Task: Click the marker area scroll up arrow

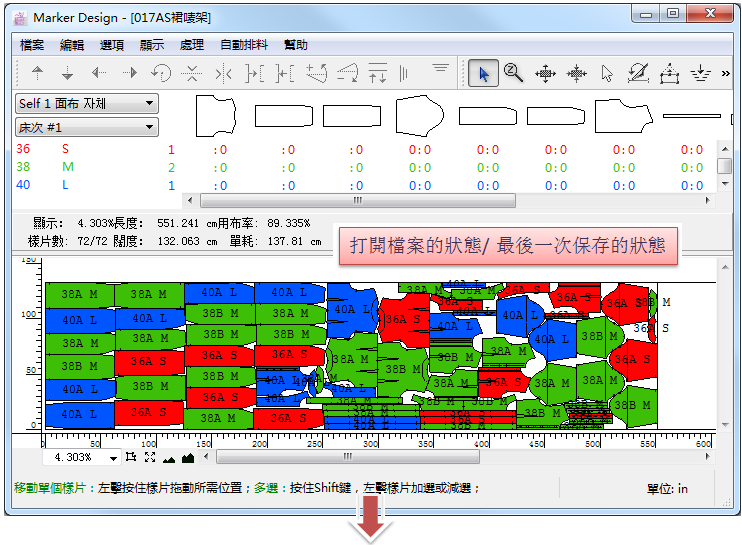Action: pyautogui.click(x=725, y=267)
